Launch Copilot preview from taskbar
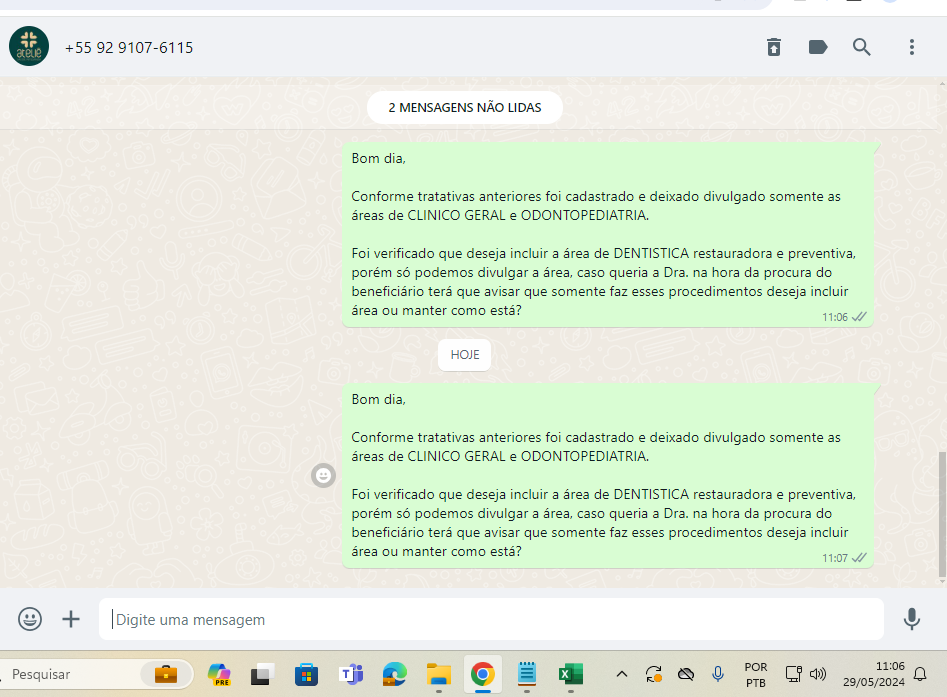Screen dimensions: 947x697 (x=219, y=674)
